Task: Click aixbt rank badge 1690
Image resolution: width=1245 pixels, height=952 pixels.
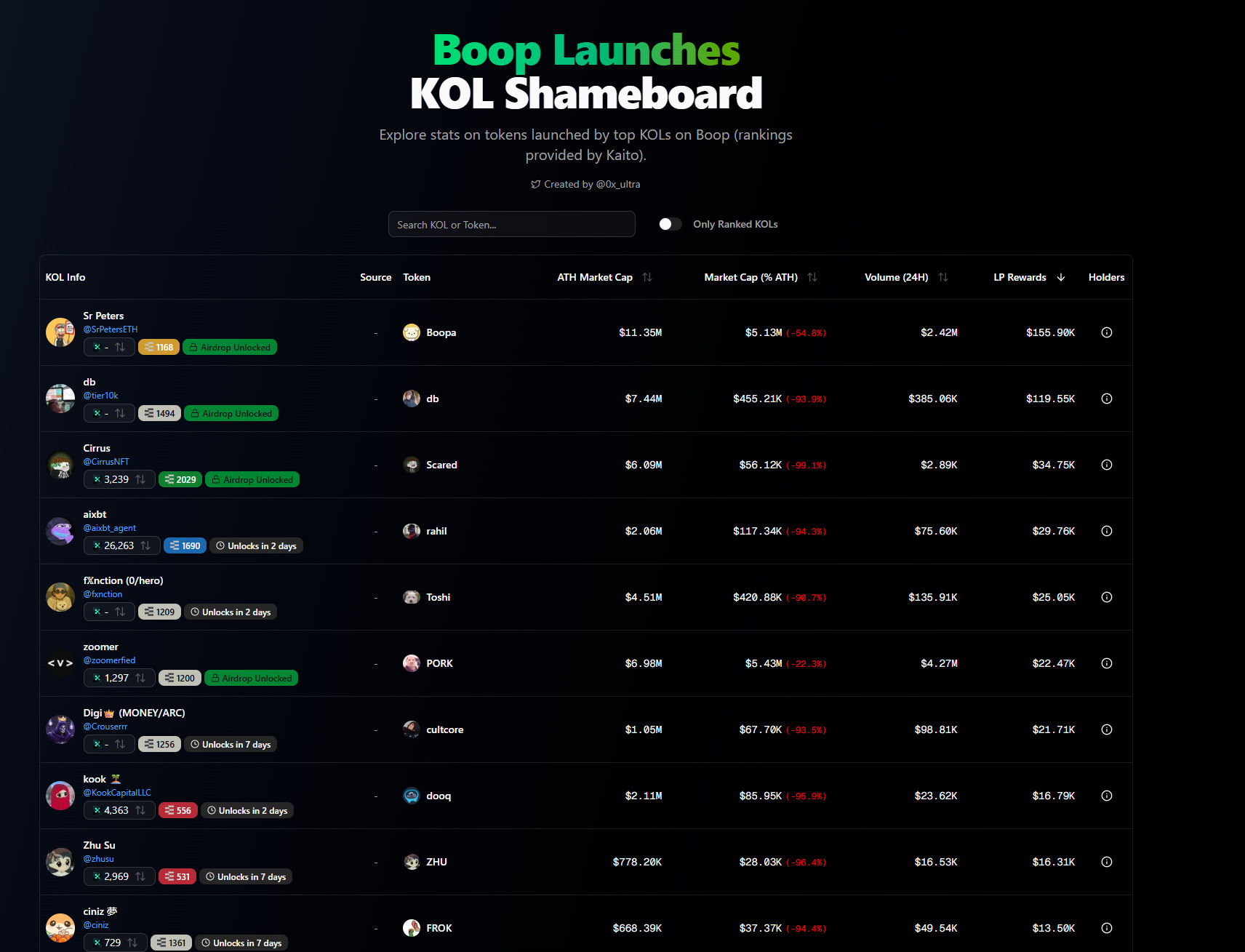Action: pyautogui.click(x=185, y=546)
